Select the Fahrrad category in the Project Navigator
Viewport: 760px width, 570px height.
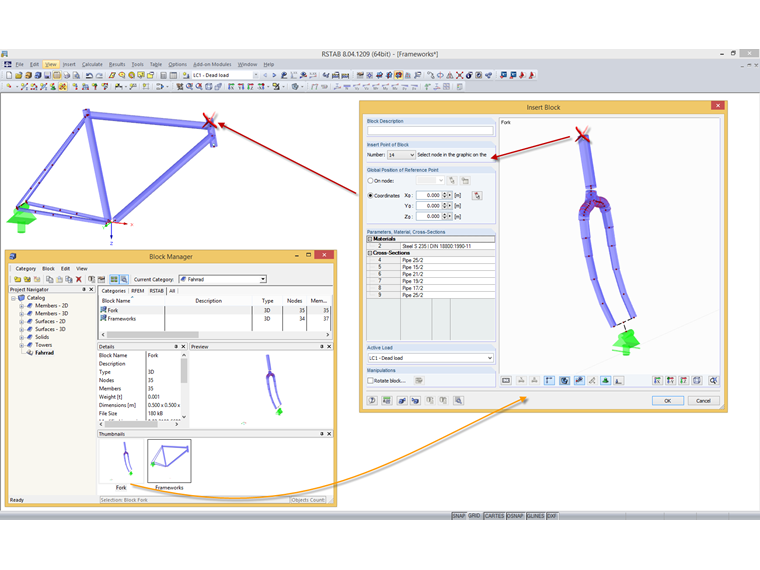[44, 353]
